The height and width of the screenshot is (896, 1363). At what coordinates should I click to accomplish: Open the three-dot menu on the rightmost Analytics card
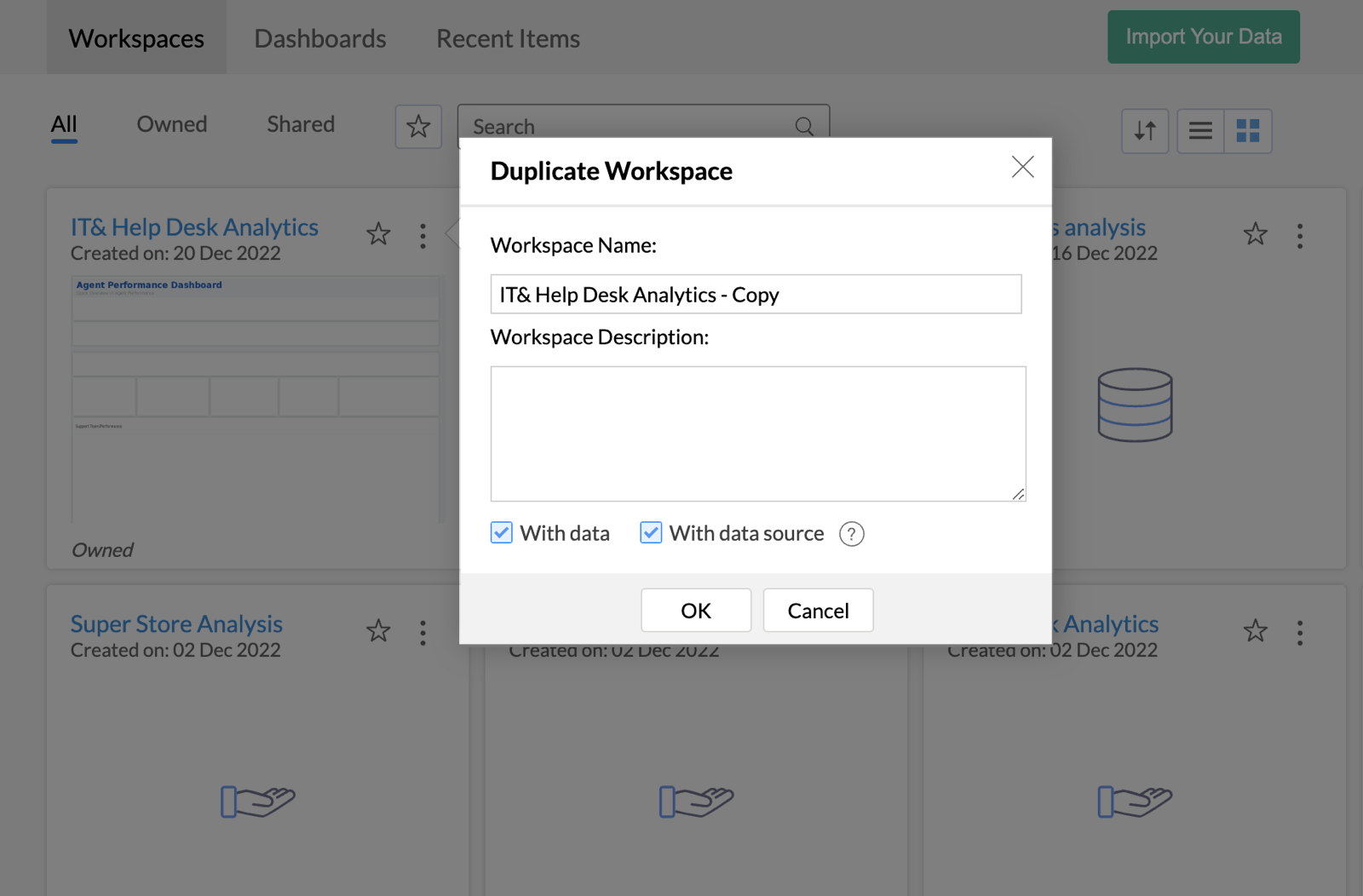(1300, 631)
